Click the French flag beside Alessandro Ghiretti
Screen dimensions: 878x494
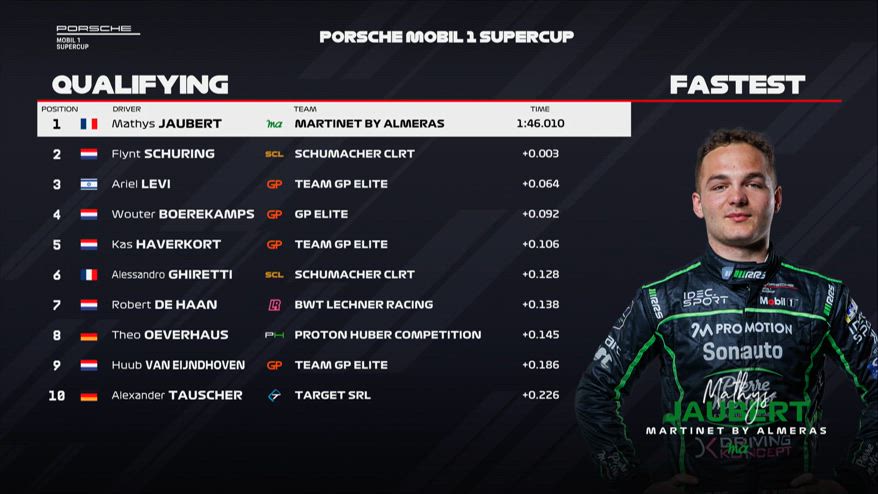89,274
